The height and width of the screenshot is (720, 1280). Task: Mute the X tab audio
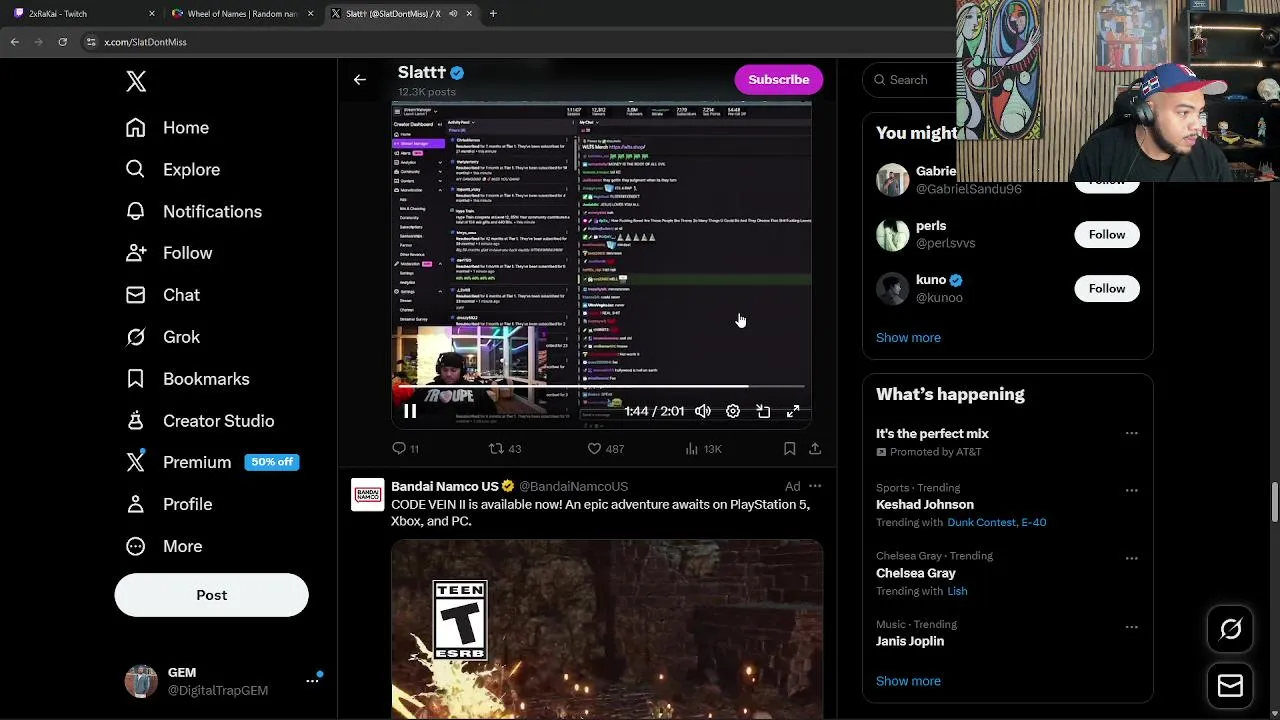pos(453,14)
